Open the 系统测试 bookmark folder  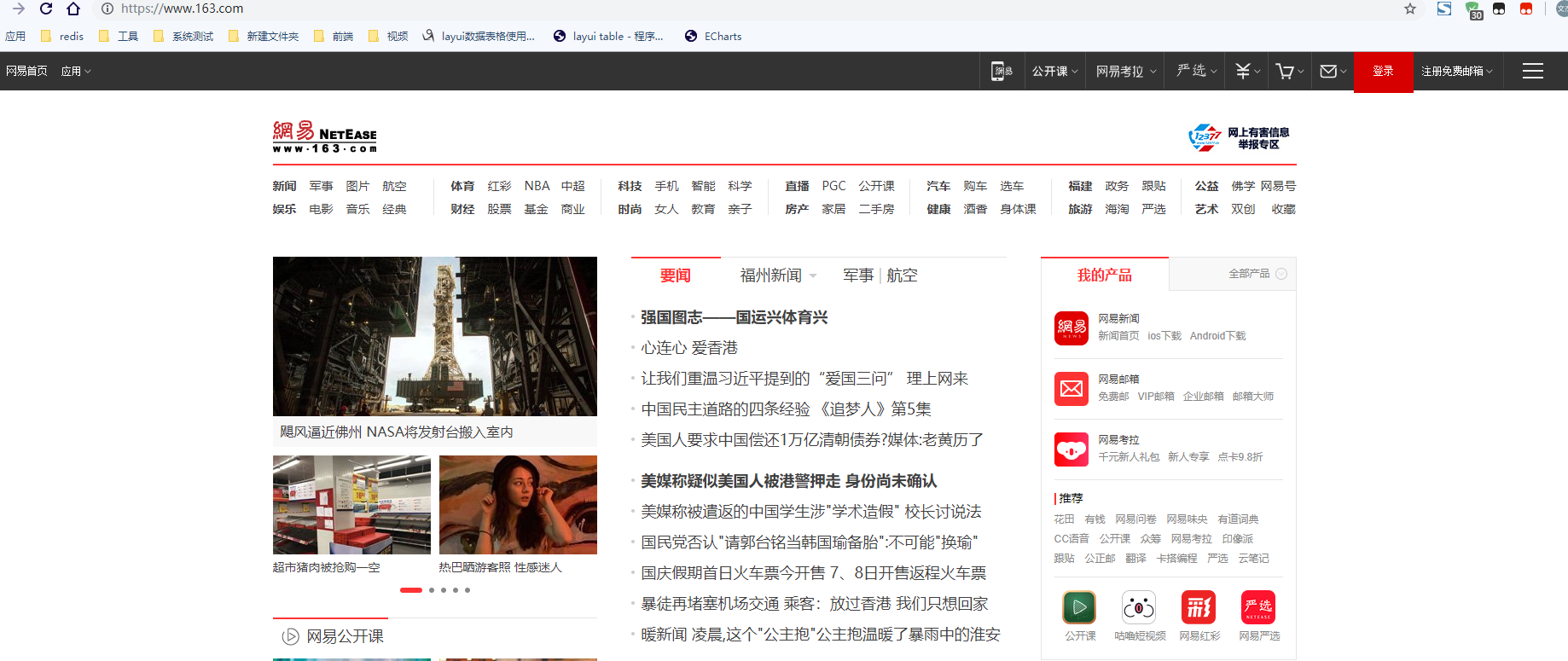click(183, 36)
